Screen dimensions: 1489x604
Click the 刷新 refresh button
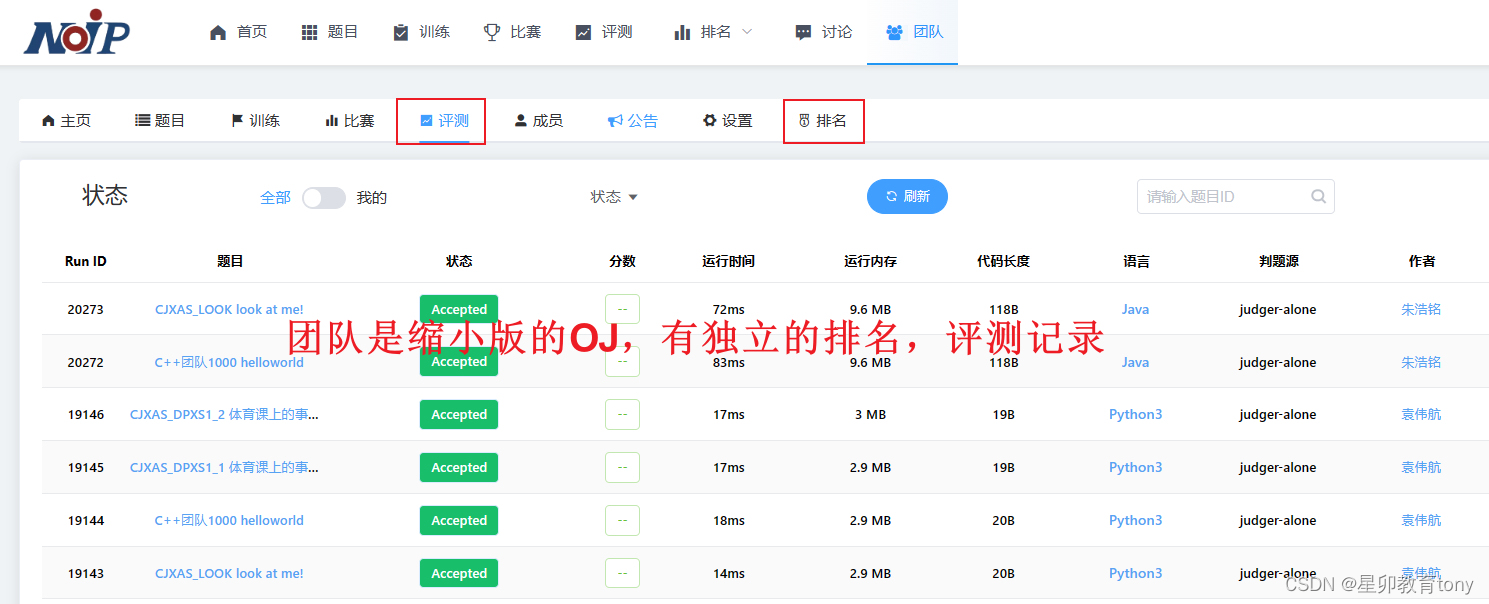pyautogui.click(x=907, y=196)
